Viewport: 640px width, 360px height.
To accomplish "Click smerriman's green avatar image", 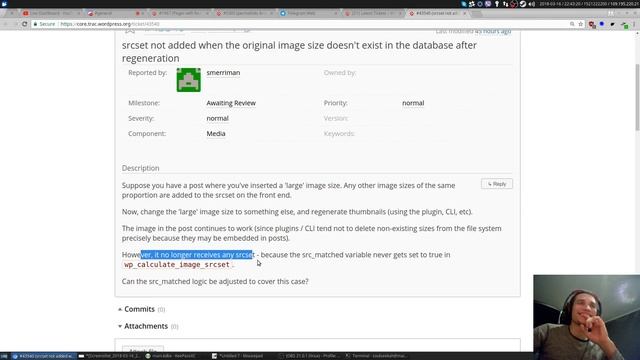I will [189, 80].
